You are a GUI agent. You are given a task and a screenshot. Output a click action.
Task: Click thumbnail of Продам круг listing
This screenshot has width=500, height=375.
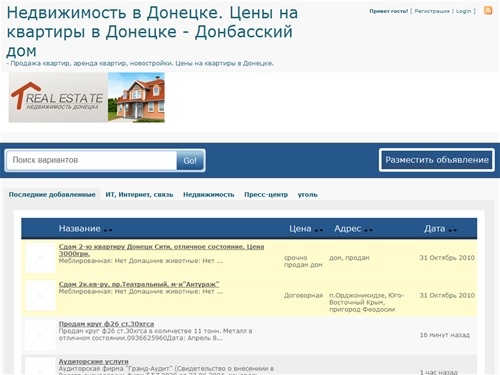click(40, 335)
